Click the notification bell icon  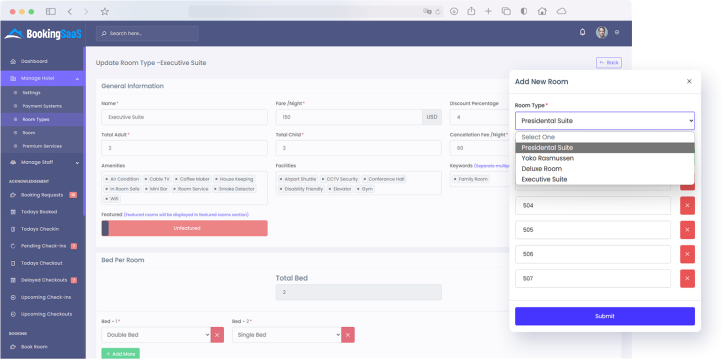tap(582, 32)
